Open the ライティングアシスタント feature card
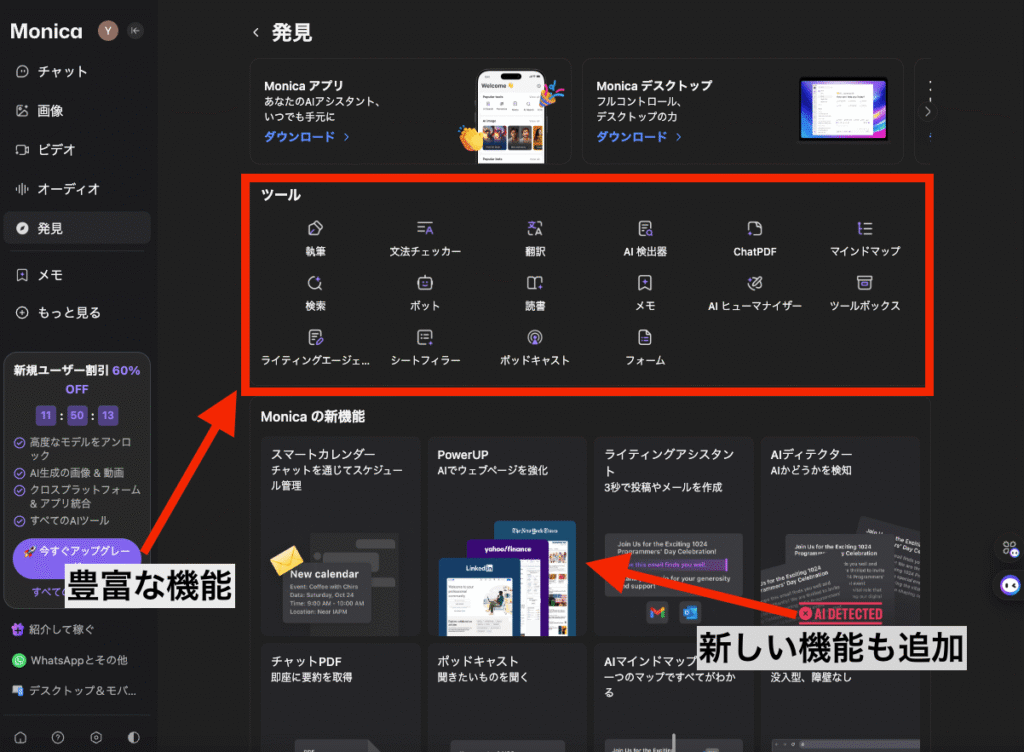 tap(673, 536)
